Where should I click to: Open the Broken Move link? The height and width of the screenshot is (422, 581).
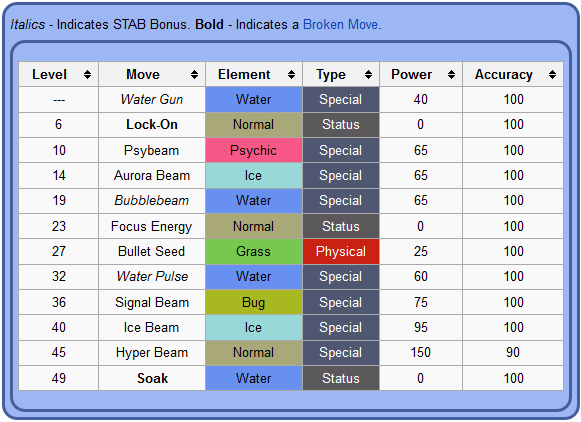pos(341,24)
